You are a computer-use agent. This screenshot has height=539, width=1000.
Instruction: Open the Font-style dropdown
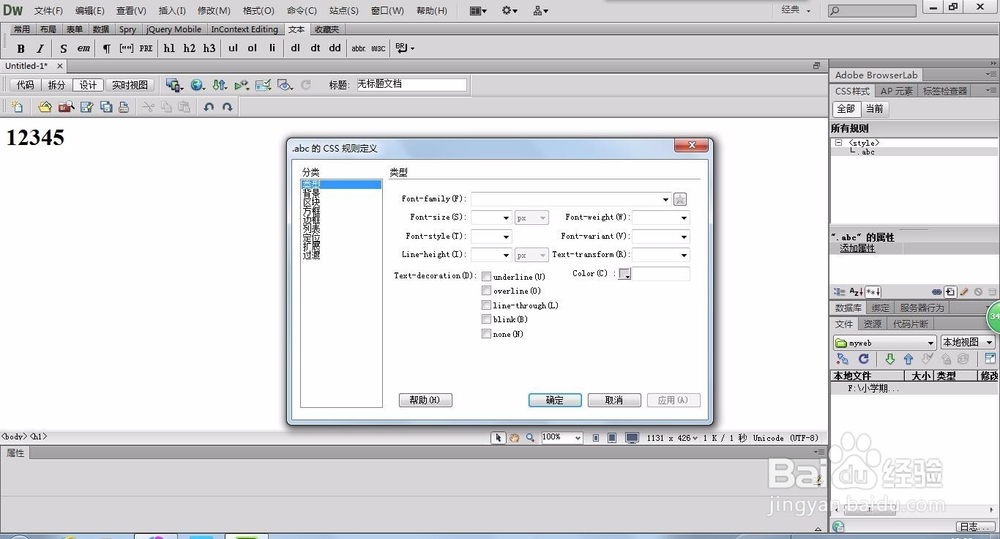tap(506, 236)
